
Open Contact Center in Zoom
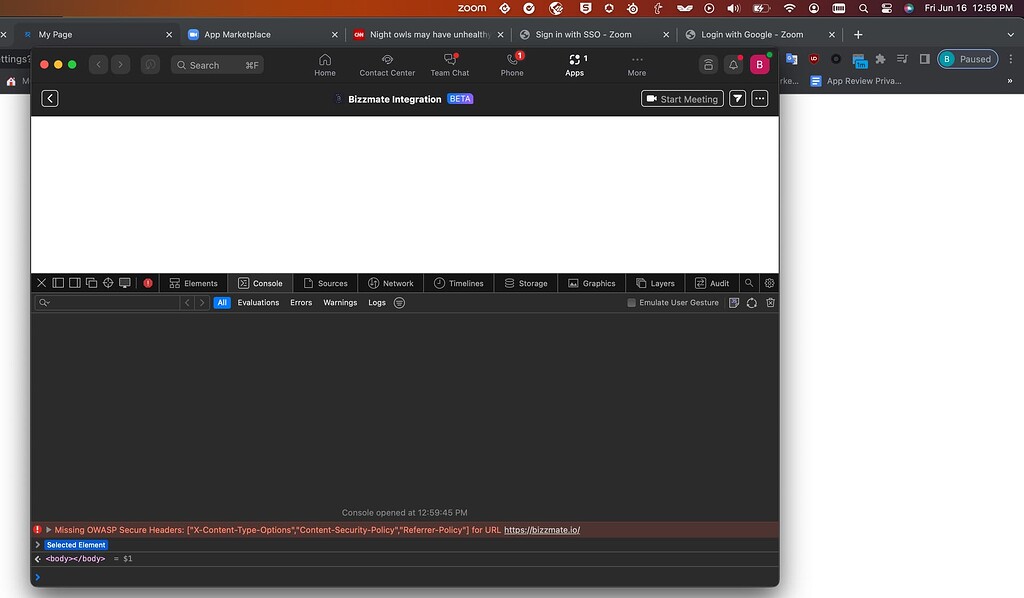[x=386, y=65]
